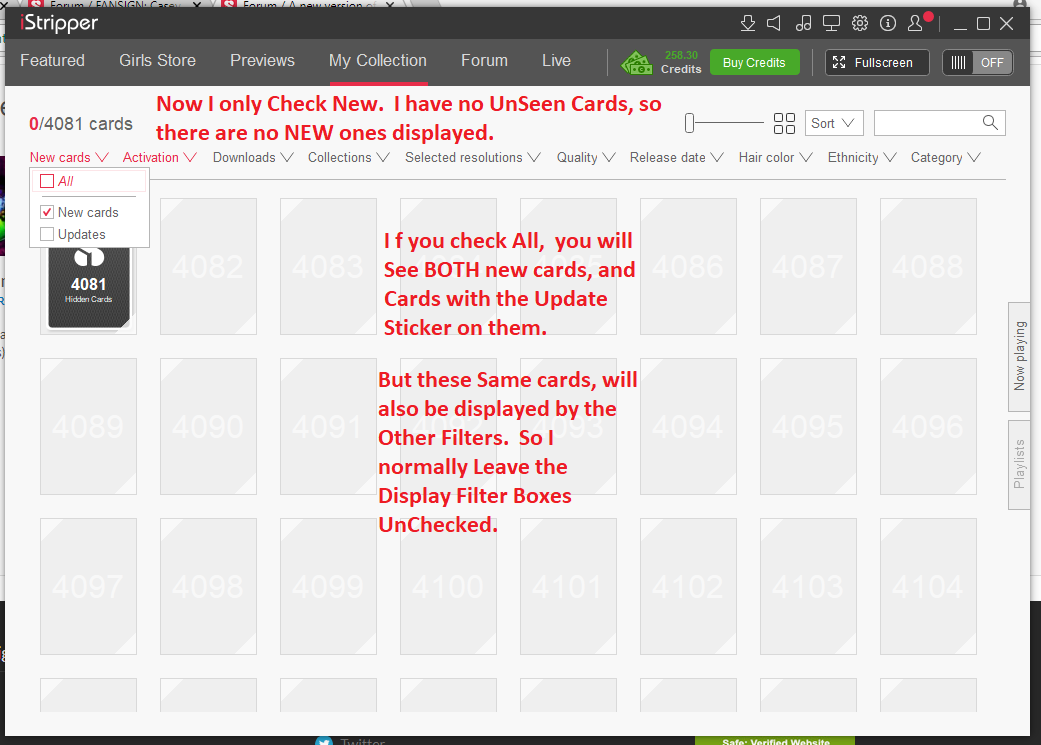Click the iStripper logo
The height and width of the screenshot is (745, 1041).
click(x=59, y=24)
